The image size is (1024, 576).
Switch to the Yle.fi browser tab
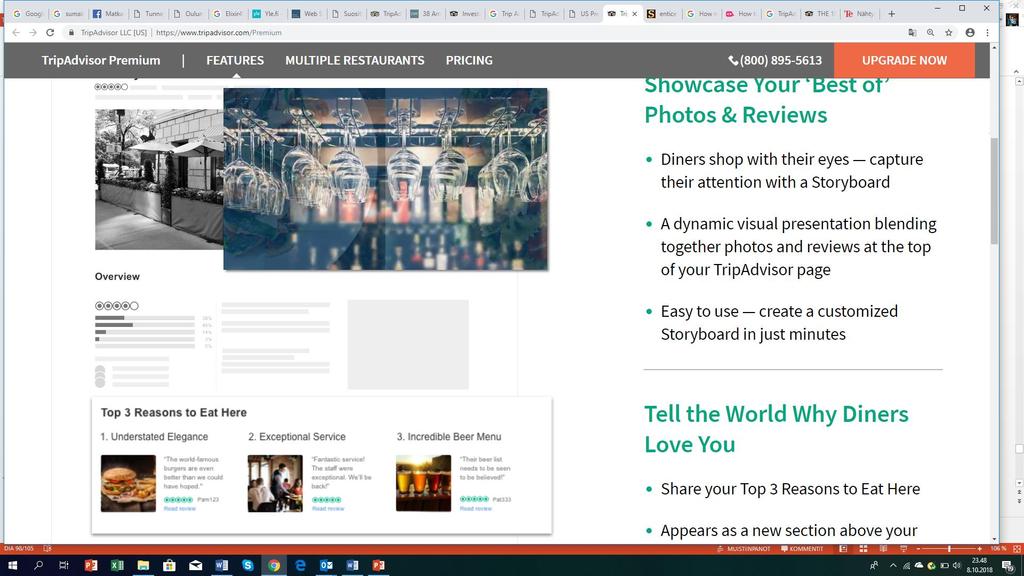point(266,13)
